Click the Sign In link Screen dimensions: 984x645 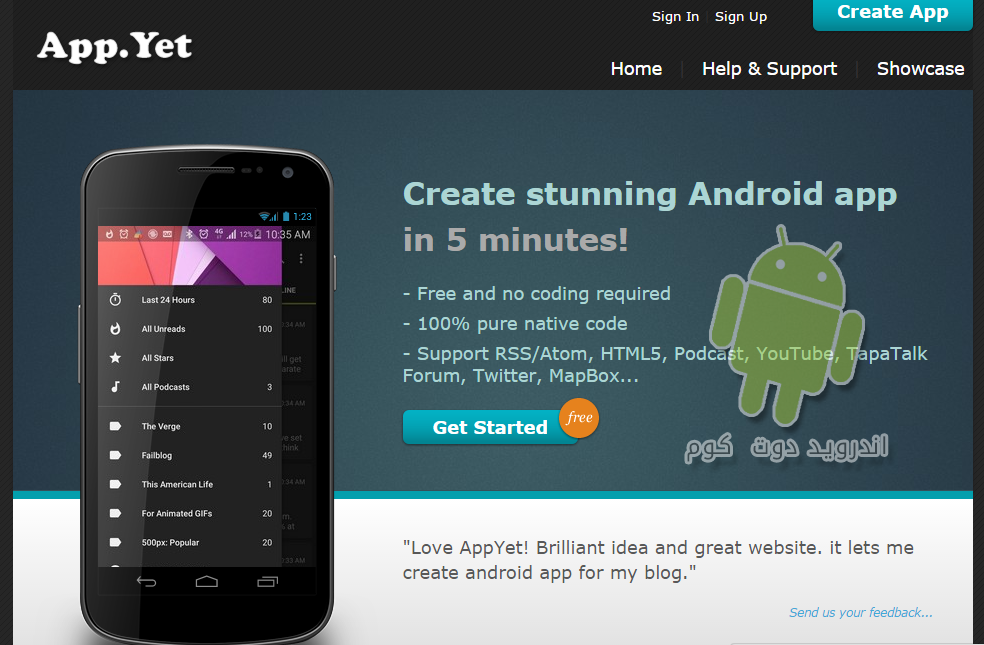[x=675, y=17]
